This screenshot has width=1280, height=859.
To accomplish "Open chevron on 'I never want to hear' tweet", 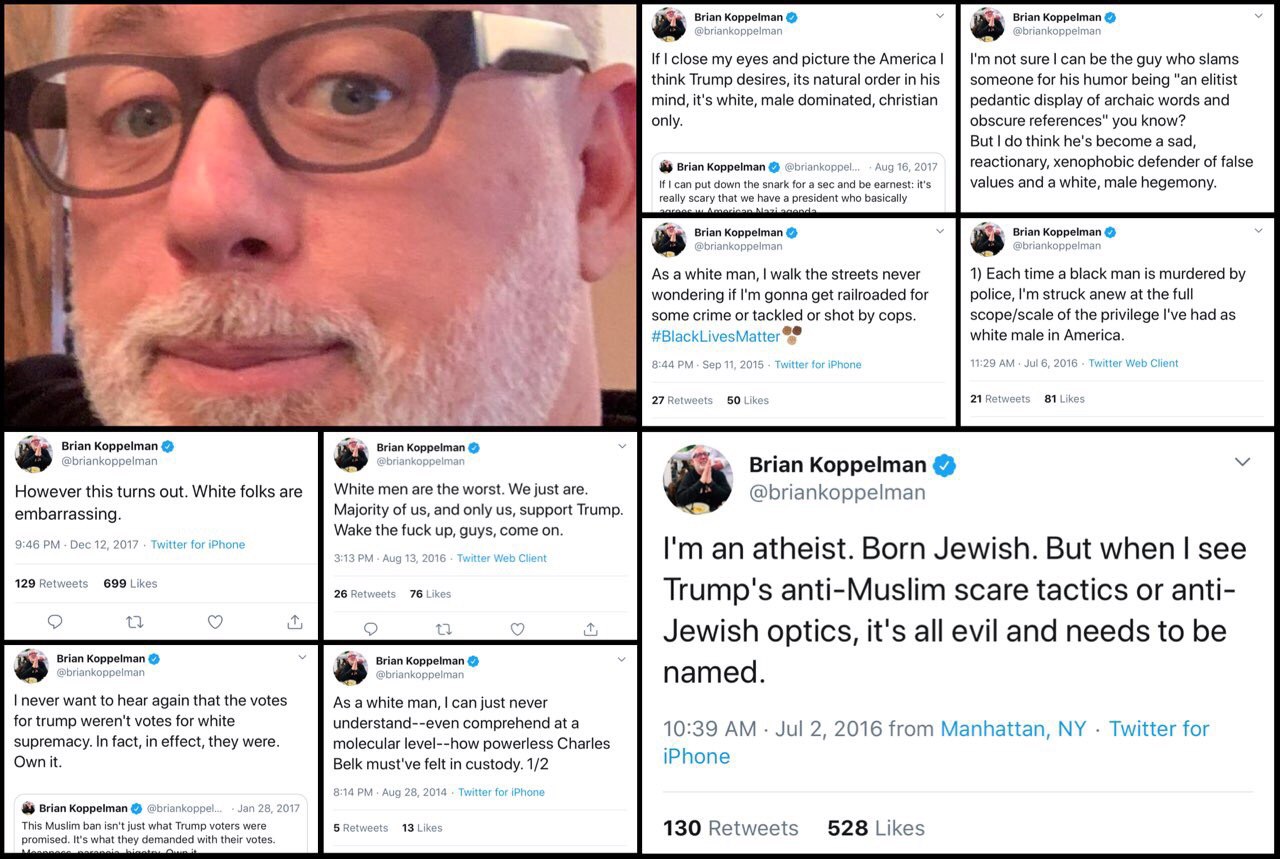I will pos(302,657).
